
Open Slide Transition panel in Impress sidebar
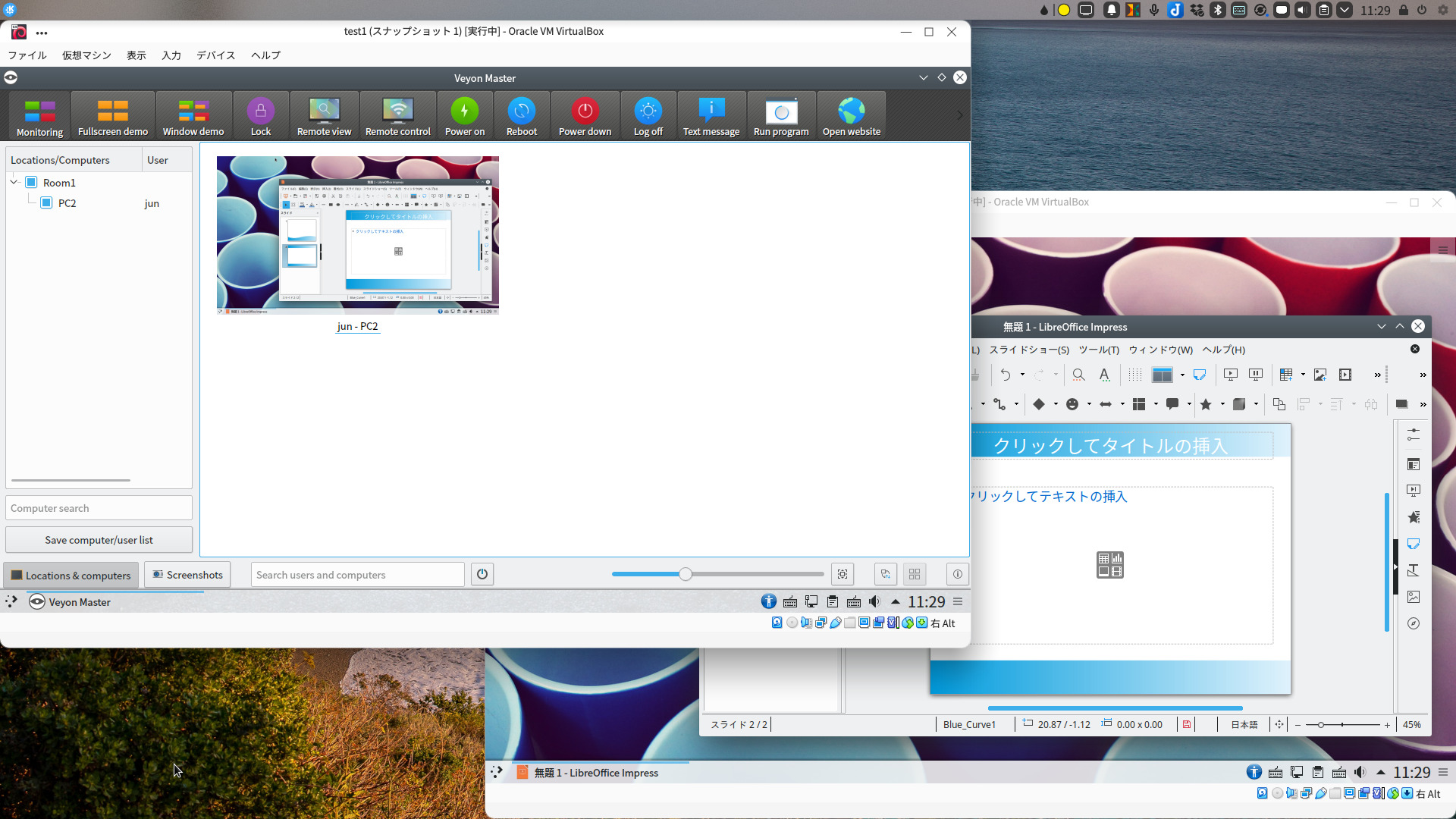(1414, 491)
